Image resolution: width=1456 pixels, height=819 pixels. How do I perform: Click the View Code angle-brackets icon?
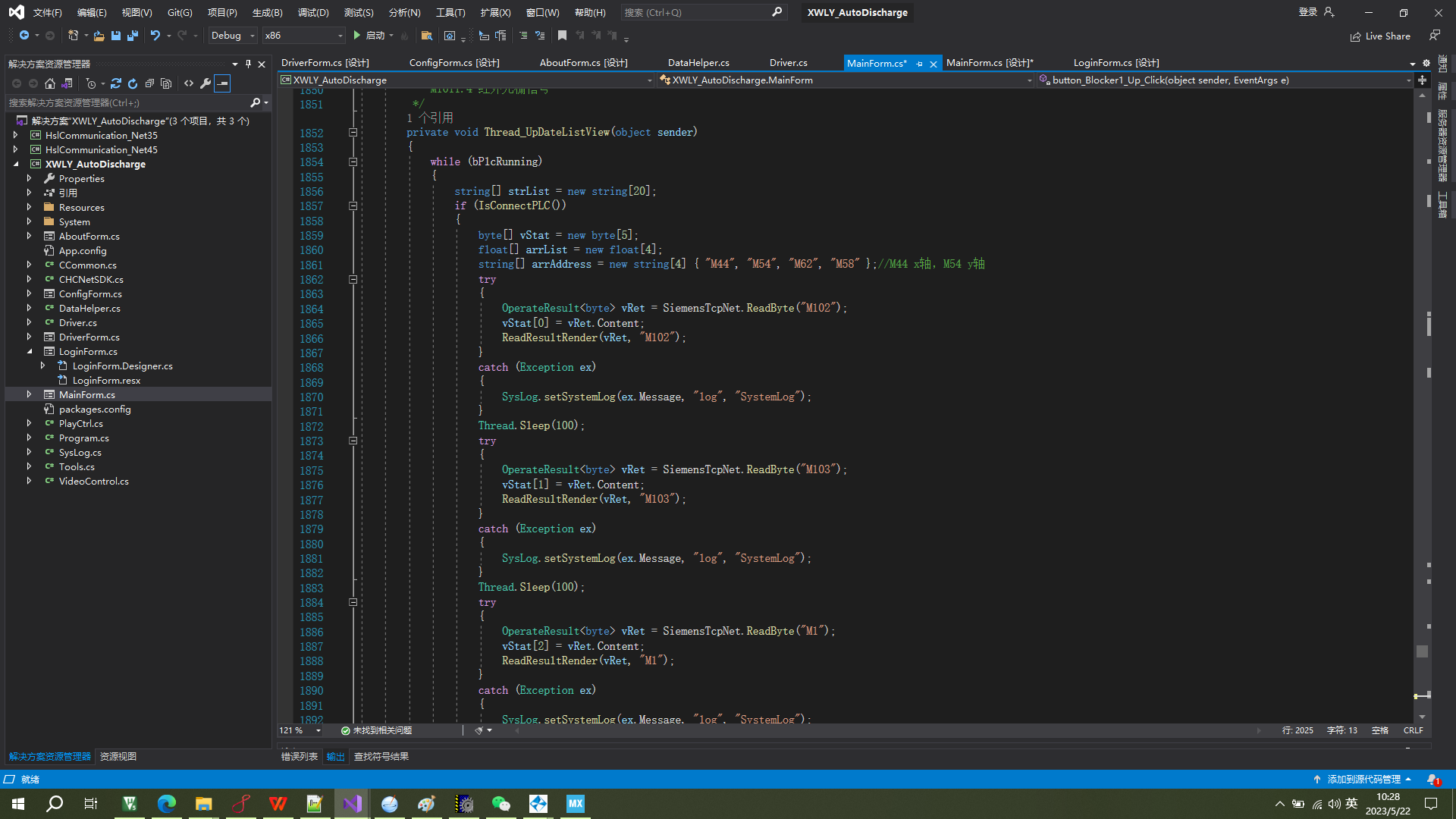click(189, 83)
